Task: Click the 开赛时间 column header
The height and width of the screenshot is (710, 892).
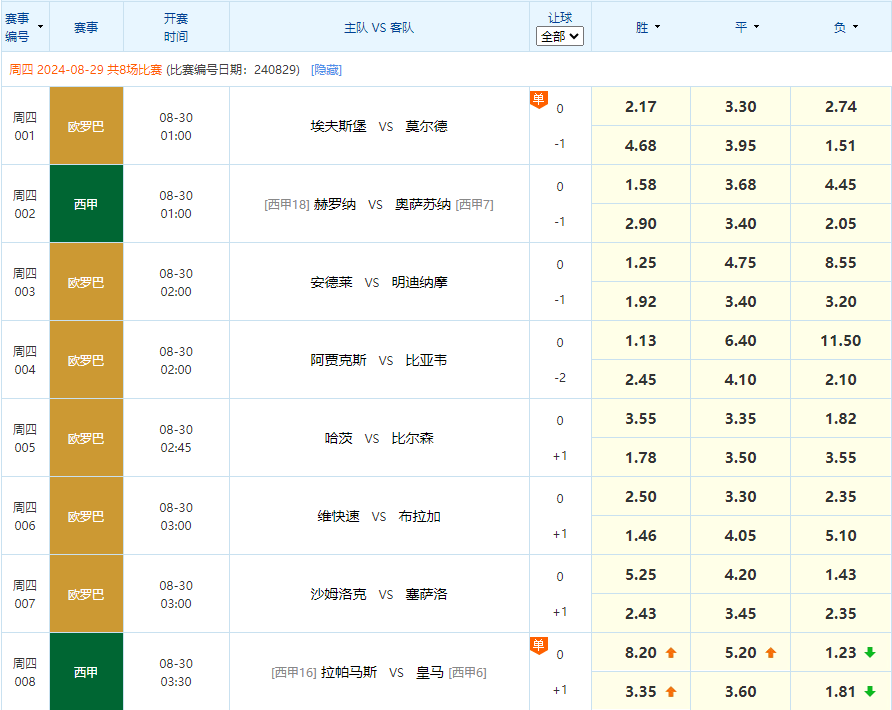Action: 176,27
